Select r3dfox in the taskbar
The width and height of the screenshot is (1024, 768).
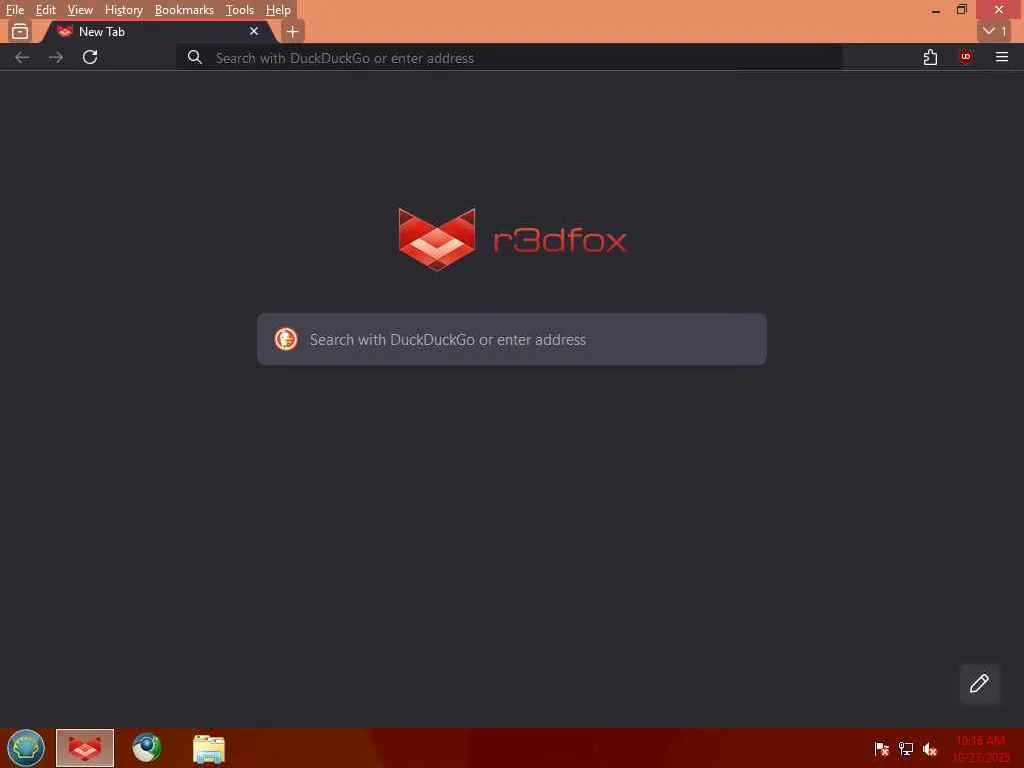coord(85,748)
